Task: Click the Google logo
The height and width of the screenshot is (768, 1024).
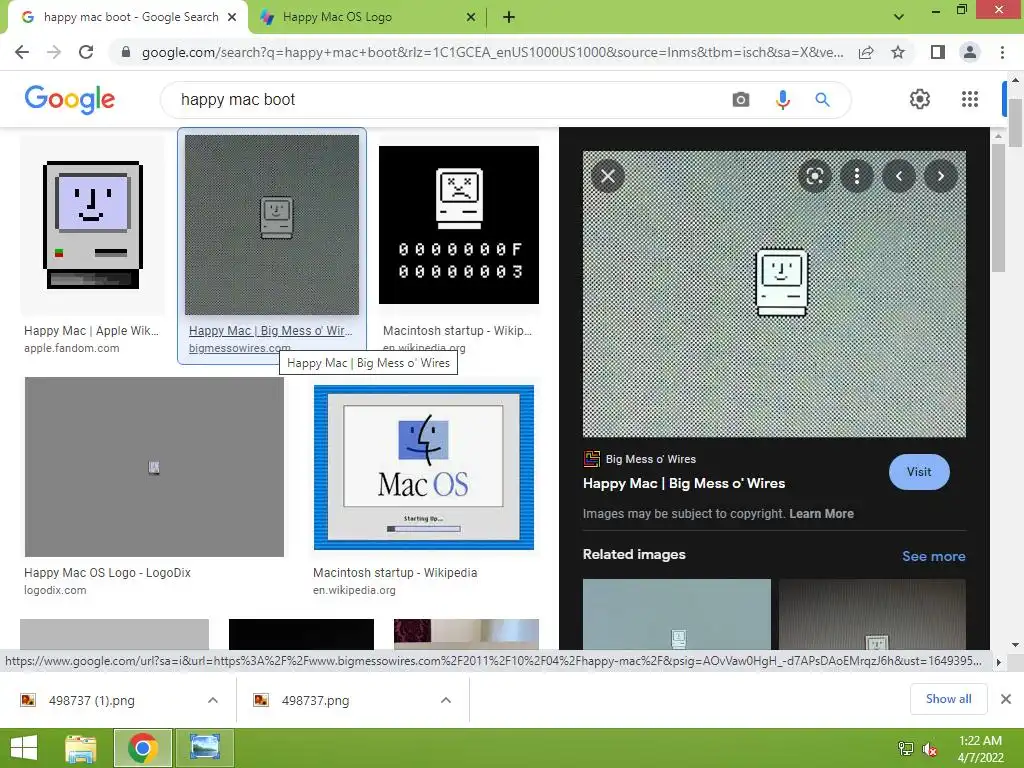Action: 70,99
